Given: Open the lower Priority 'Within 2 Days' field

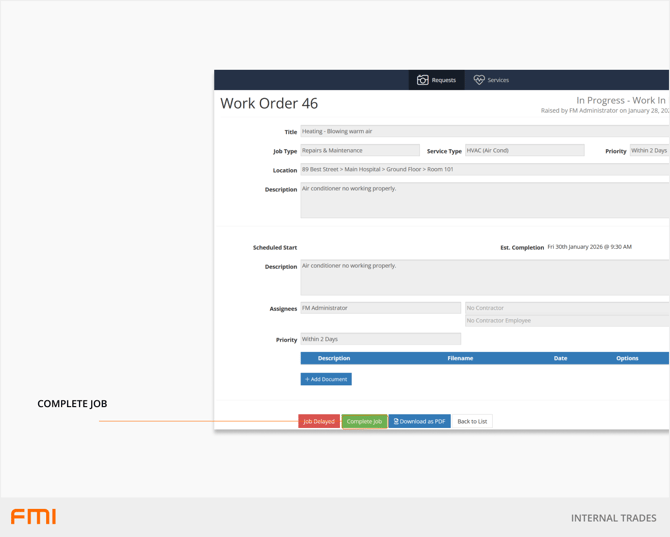Looking at the screenshot, I should pos(380,339).
